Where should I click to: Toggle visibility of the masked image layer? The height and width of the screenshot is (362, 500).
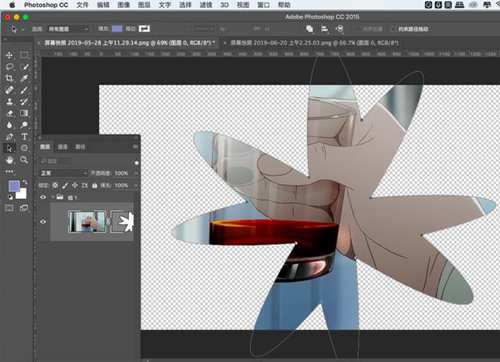click(x=43, y=221)
